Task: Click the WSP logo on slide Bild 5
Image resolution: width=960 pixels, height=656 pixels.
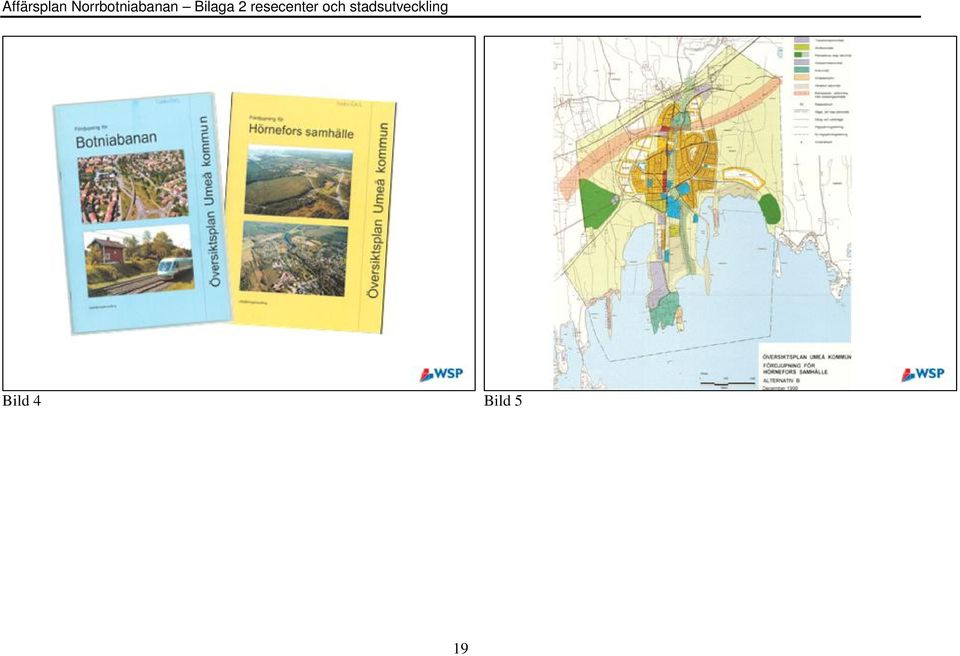Action: [x=922, y=374]
